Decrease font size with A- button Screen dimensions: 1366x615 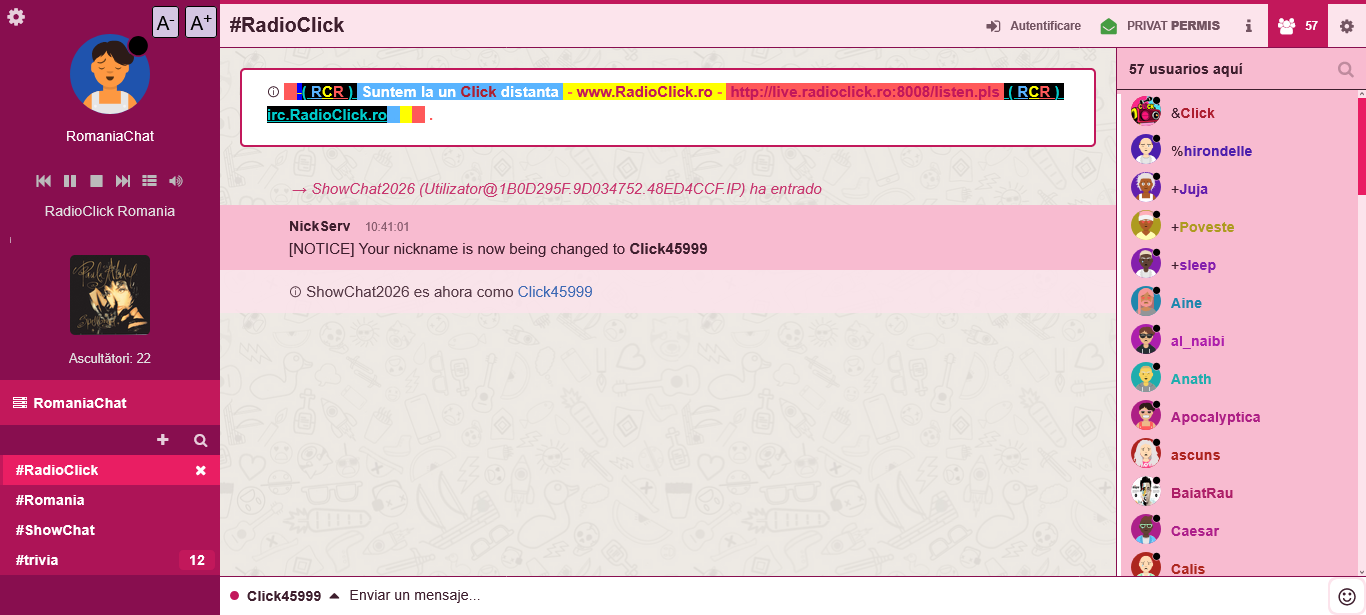(x=166, y=22)
